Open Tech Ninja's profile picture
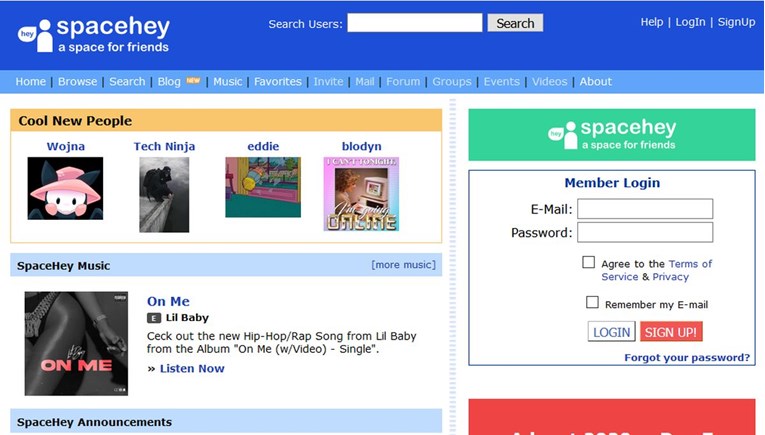765x435 pixels. pos(164,195)
